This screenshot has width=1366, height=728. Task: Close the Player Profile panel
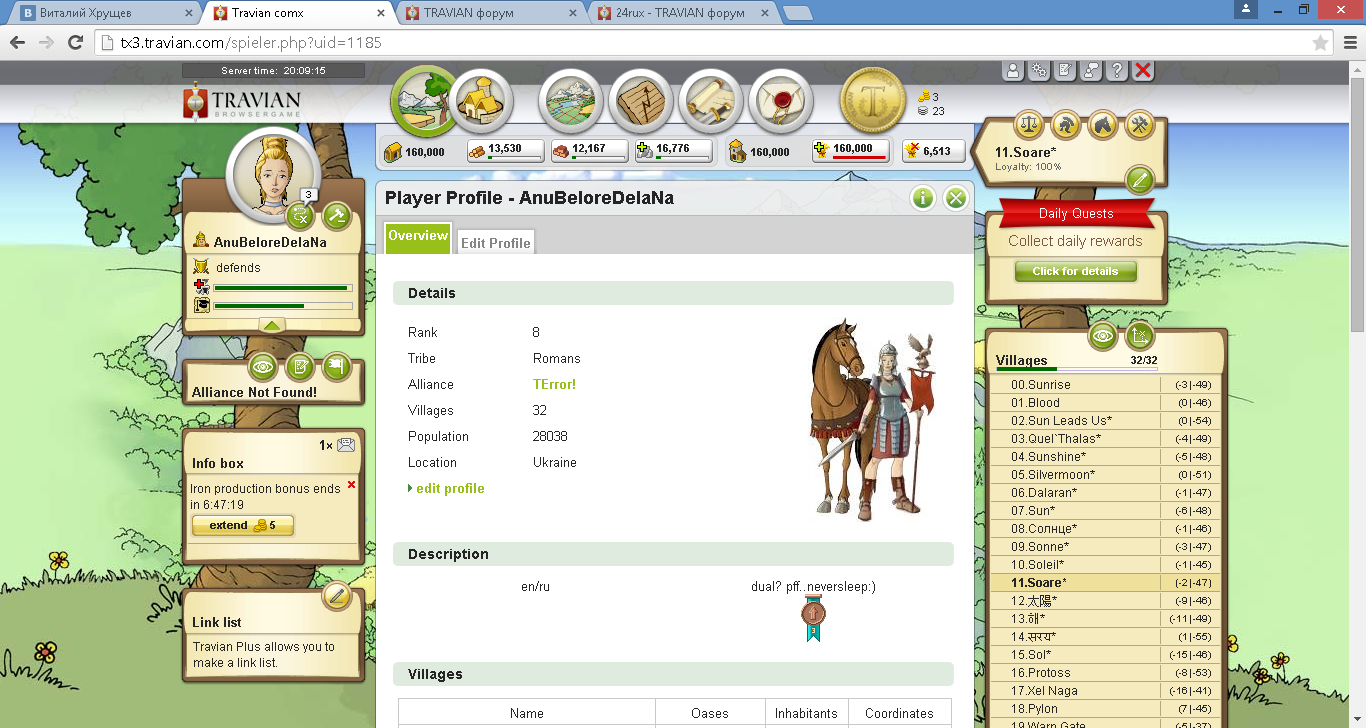tap(956, 198)
